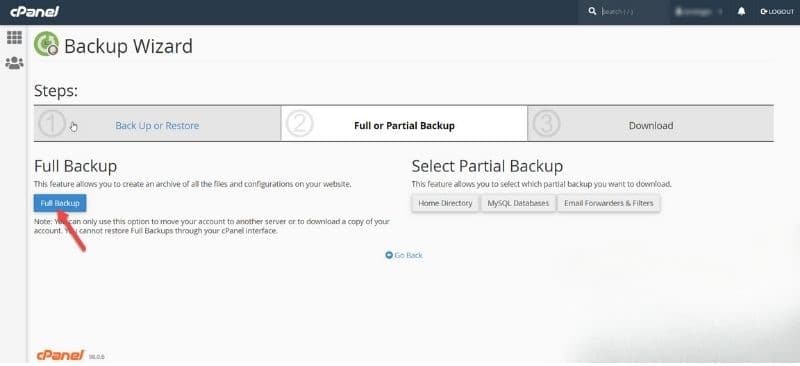The width and height of the screenshot is (800, 366).
Task: Click the cPanel logo in header
Action: pos(35,11)
